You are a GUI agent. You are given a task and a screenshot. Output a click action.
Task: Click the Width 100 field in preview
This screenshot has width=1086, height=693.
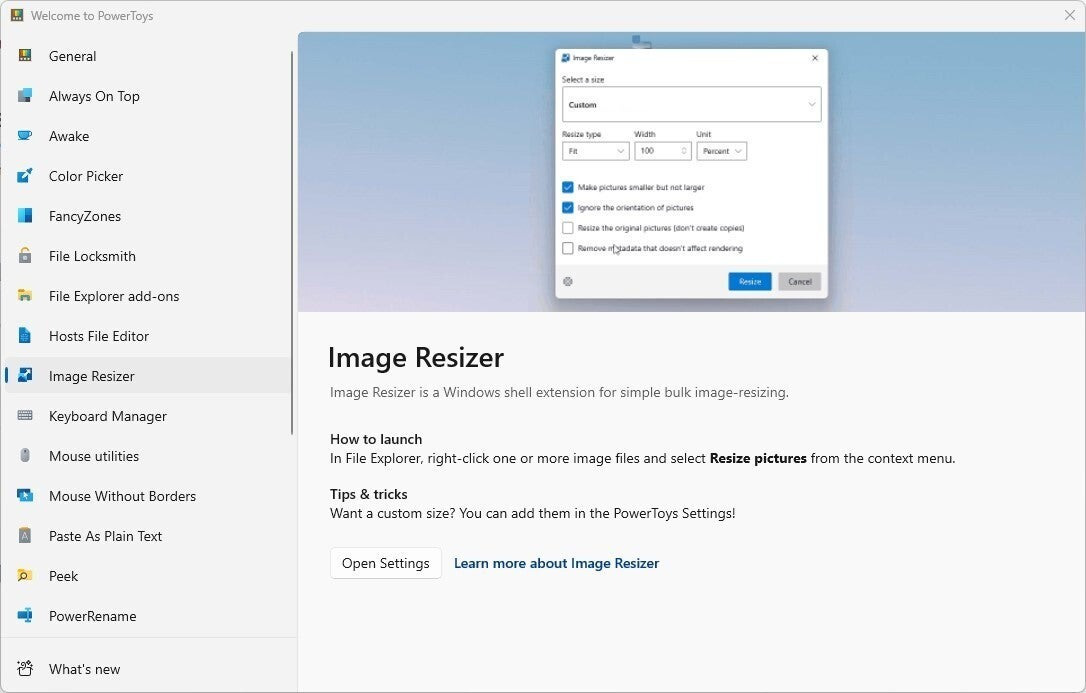663,151
